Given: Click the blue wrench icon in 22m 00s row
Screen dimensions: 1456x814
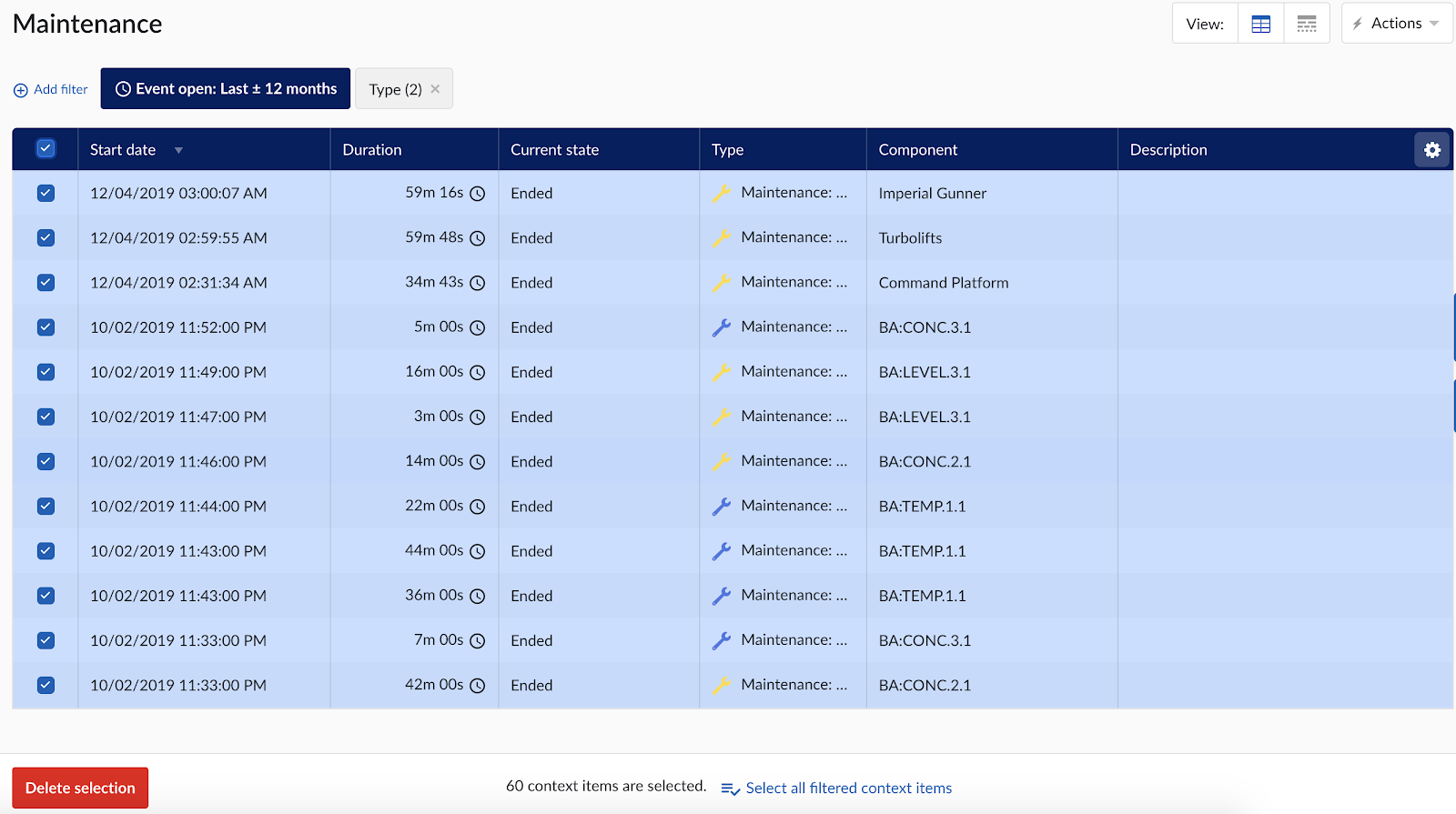Looking at the screenshot, I should click(x=722, y=507).
